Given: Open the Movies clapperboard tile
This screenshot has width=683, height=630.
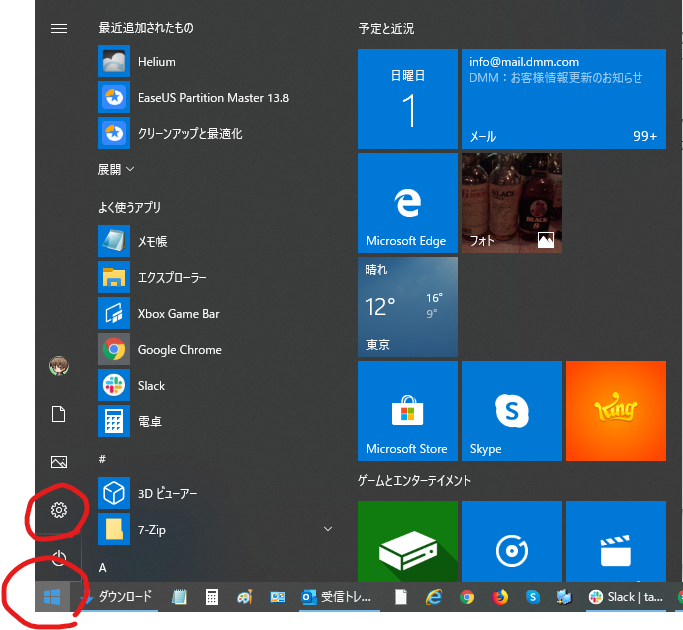Looking at the screenshot, I should (x=616, y=542).
